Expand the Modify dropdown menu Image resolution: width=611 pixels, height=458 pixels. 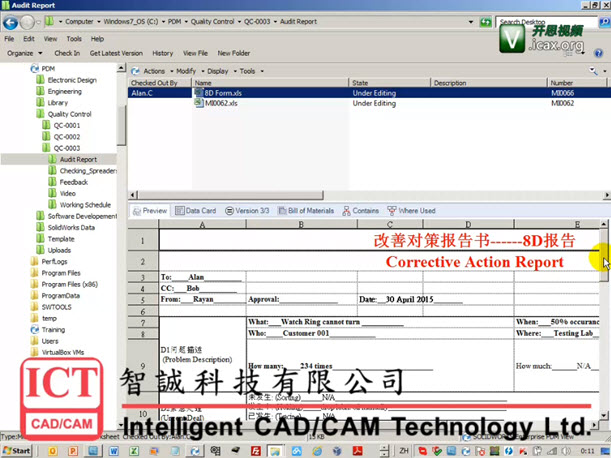[x=187, y=71]
